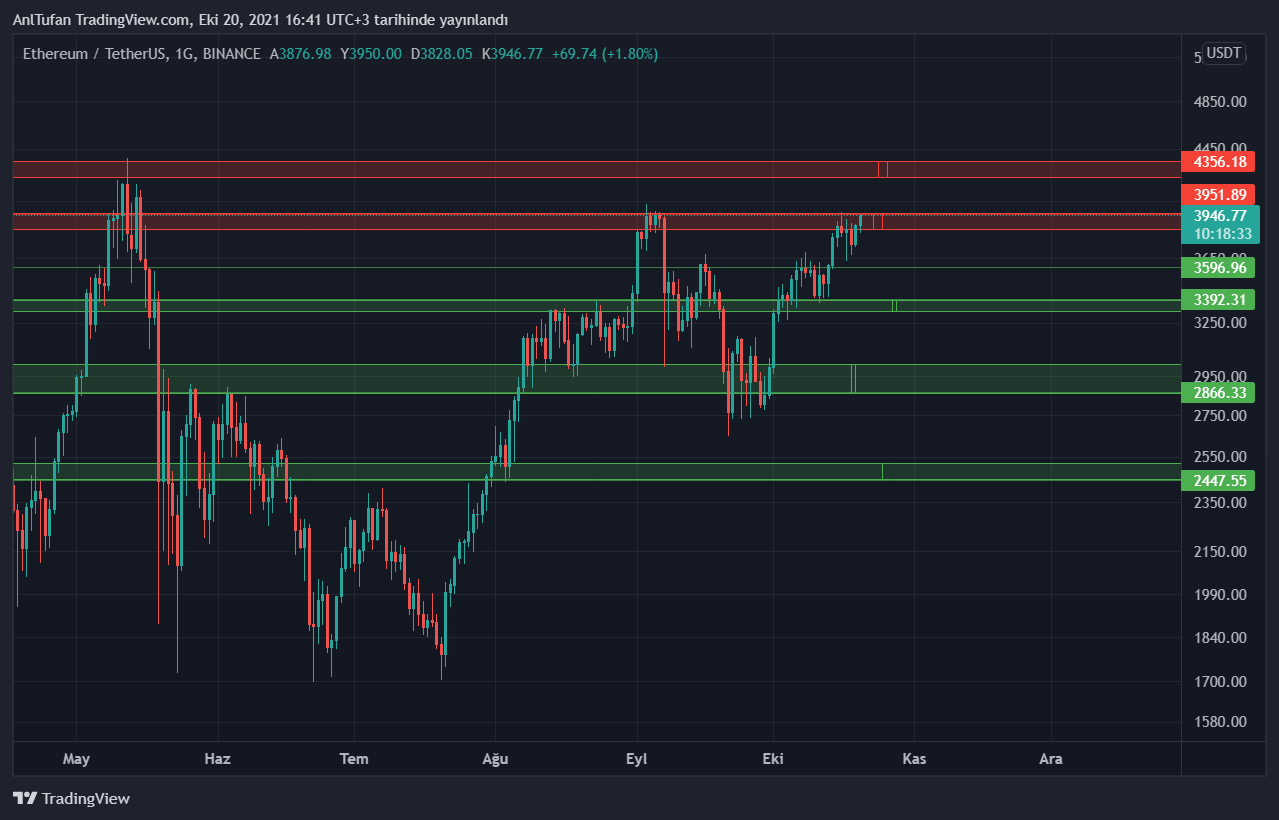1279x820 pixels.
Task: Click the countdown timer 10:18:33
Action: click(1220, 234)
